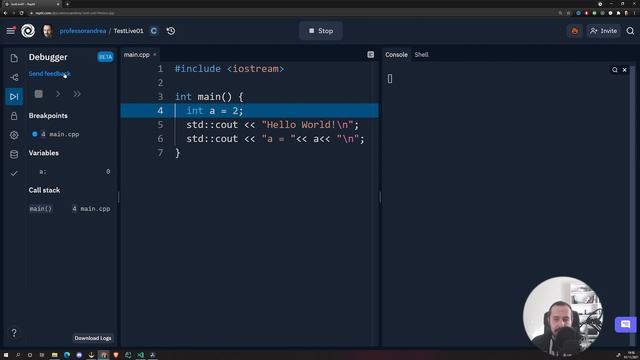This screenshot has width=640, height=360.
Task: Click the highlighted 'int a = 2;' line
Action: pyautogui.click(x=215, y=111)
